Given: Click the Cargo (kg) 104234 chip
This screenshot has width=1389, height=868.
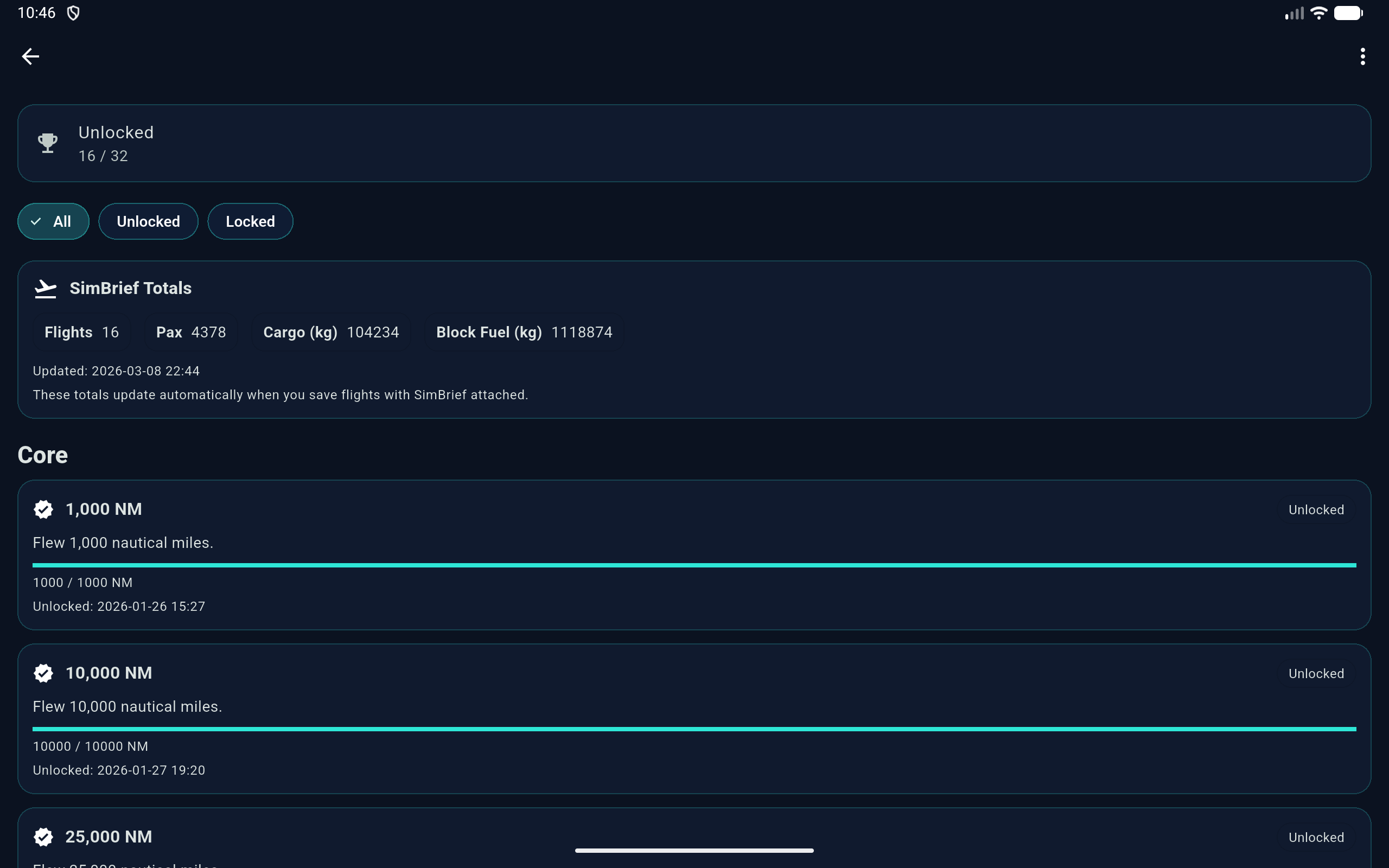Looking at the screenshot, I should (x=330, y=332).
